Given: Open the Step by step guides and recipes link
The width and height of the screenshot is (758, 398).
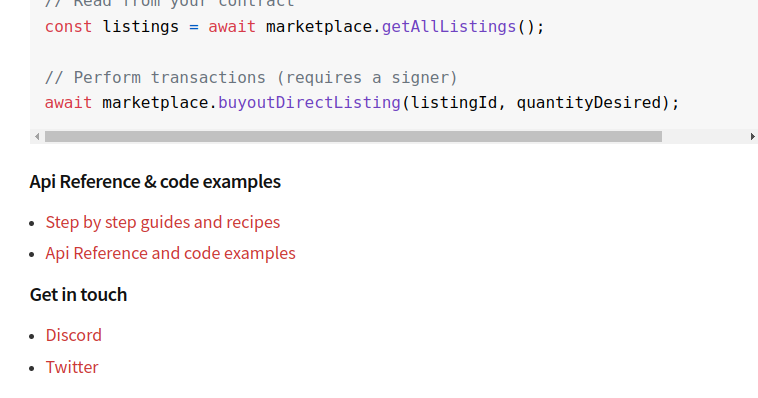Looking at the screenshot, I should pyautogui.click(x=162, y=222).
